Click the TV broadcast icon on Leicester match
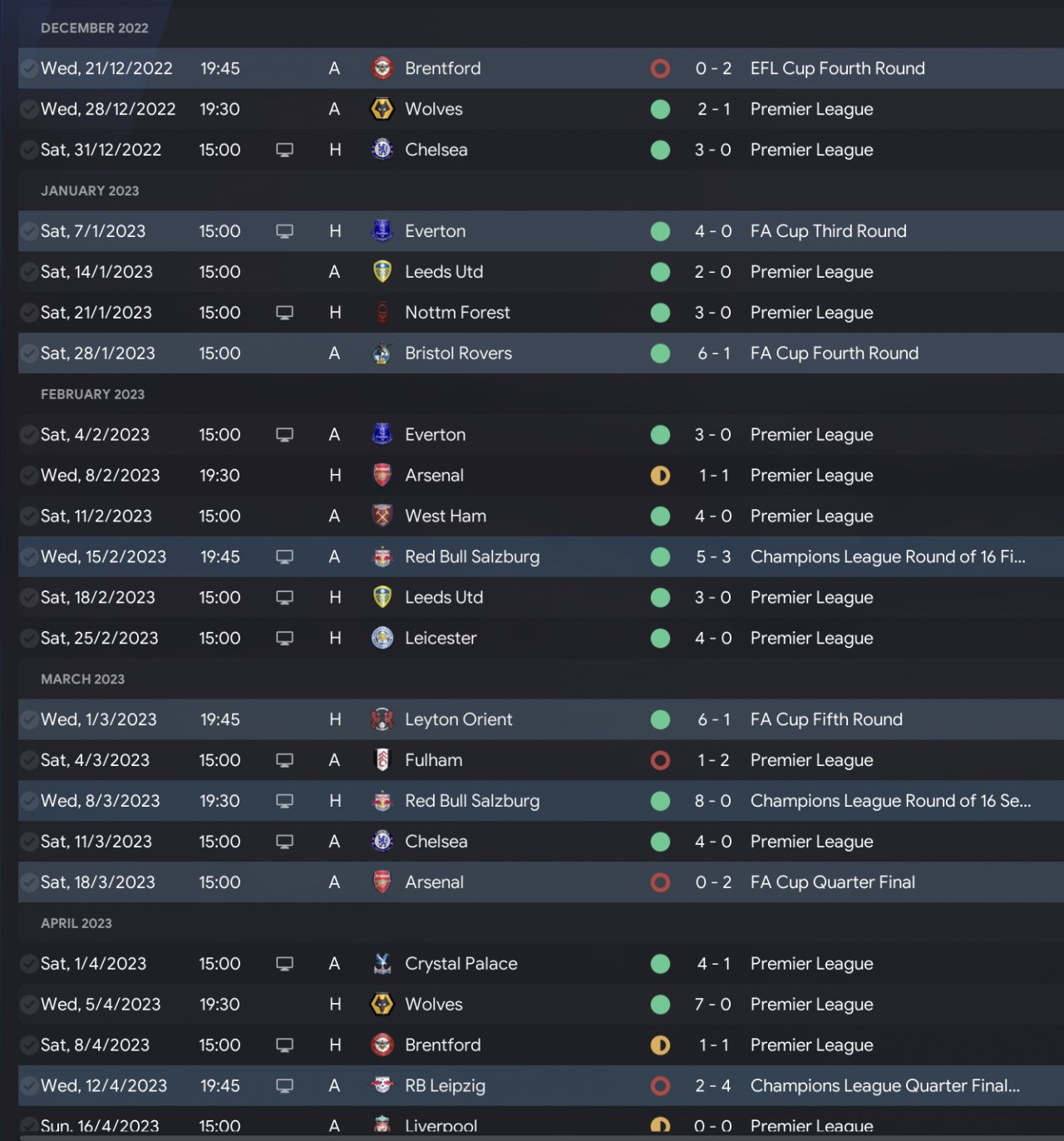1064x1141 pixels. [284, 639]
